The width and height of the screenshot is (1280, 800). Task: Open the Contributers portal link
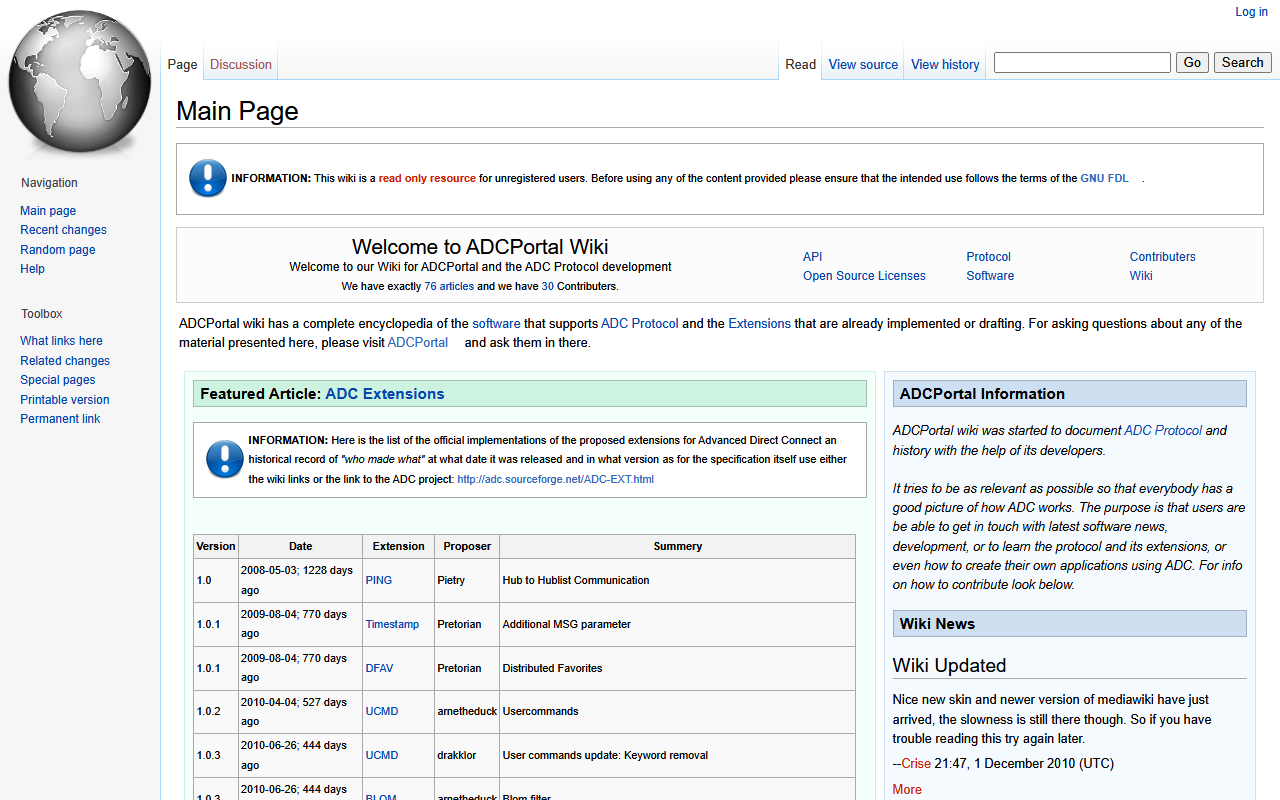[x=1163, y=257]
